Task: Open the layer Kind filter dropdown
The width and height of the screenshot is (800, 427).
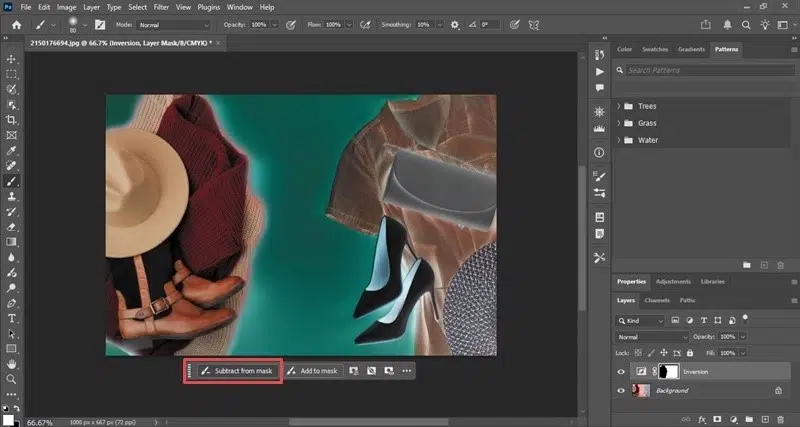Action: (640, 321)
